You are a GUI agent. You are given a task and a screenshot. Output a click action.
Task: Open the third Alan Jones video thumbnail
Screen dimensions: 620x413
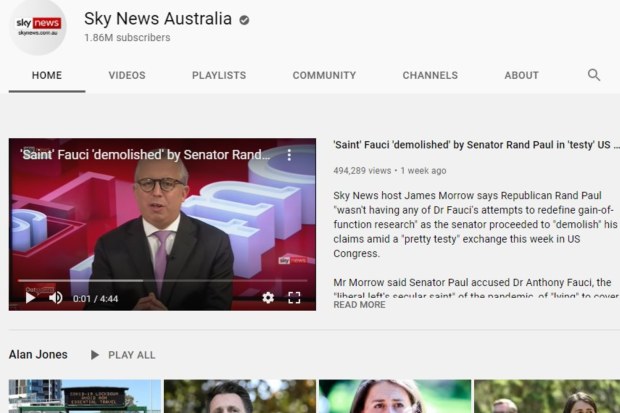point(395,396)
